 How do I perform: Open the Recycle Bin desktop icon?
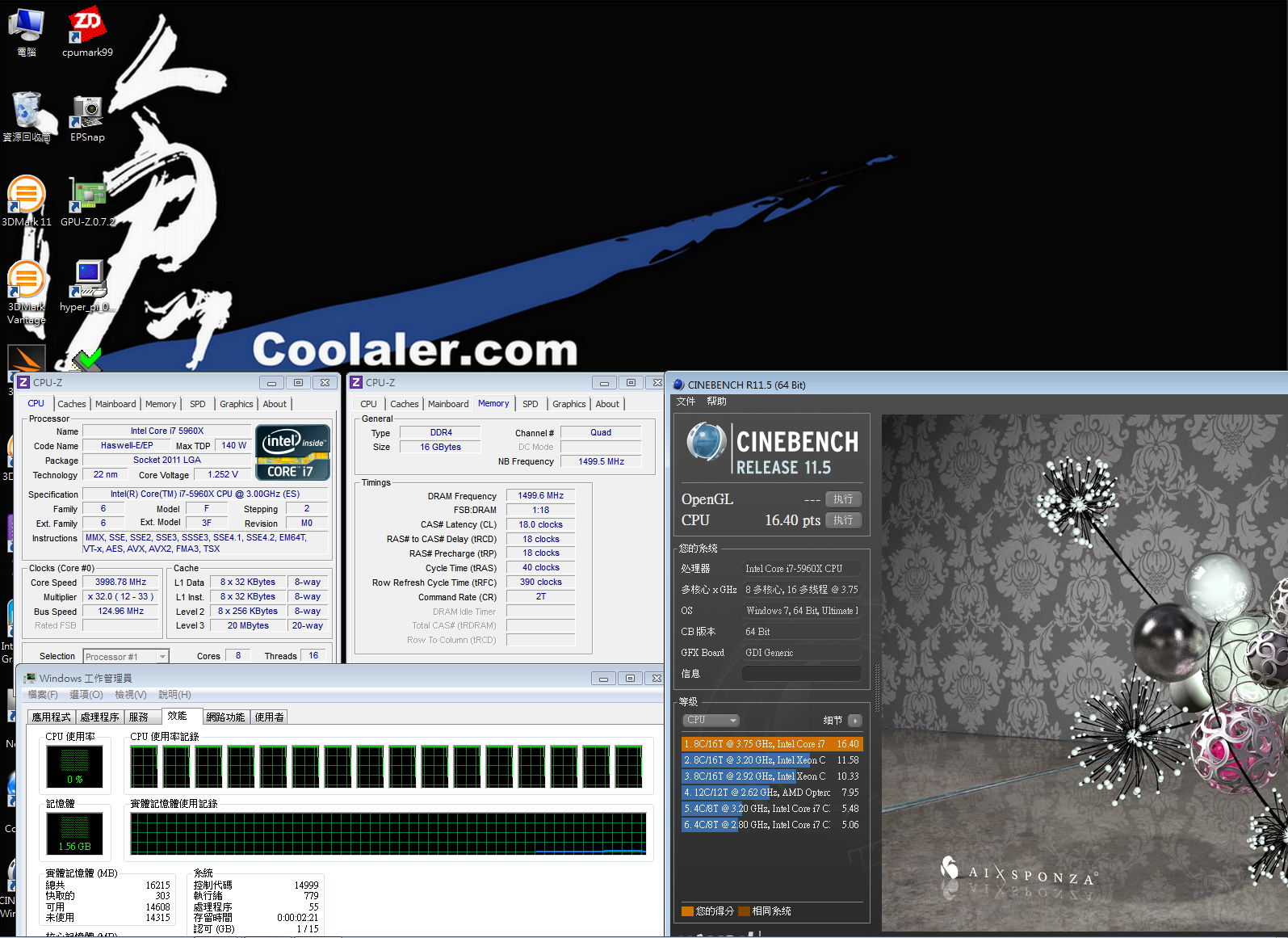click(27, 116)
